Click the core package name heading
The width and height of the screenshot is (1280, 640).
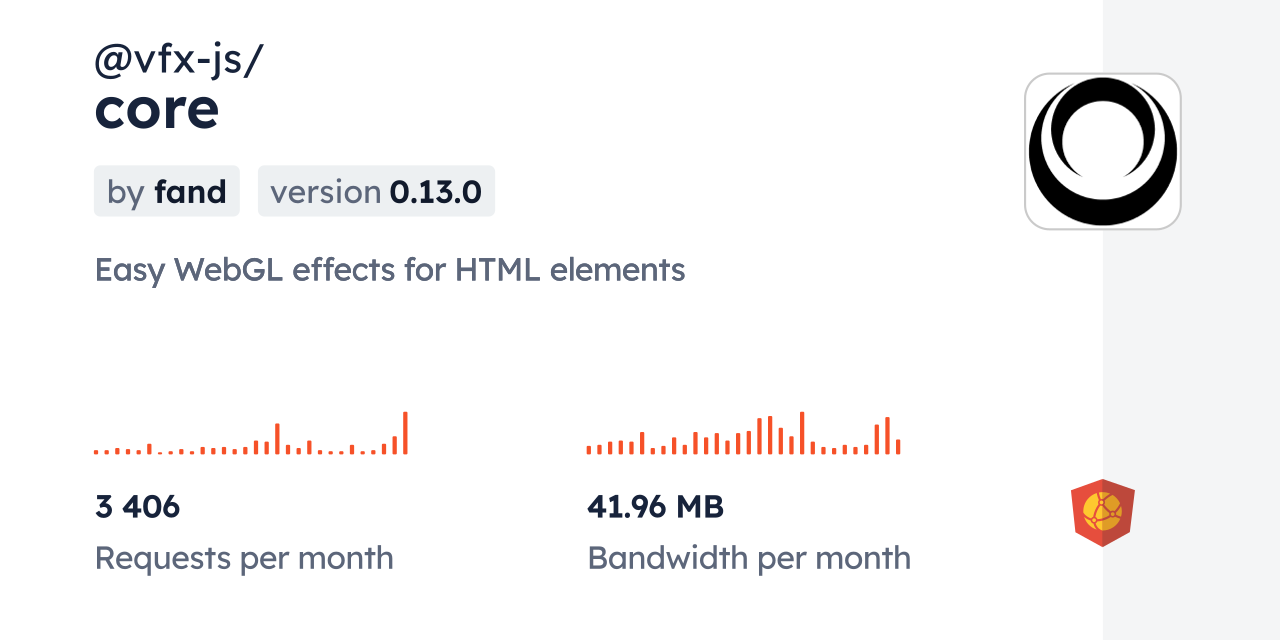157,110
